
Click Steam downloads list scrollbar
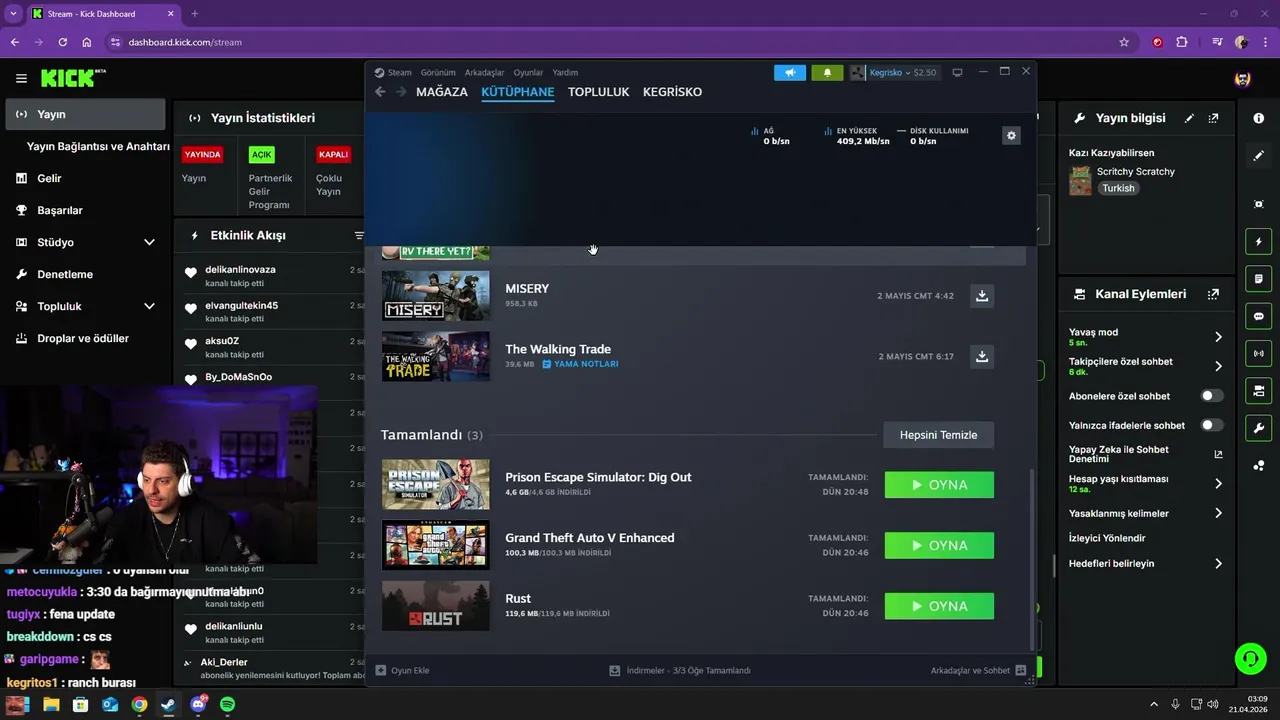1031,560
